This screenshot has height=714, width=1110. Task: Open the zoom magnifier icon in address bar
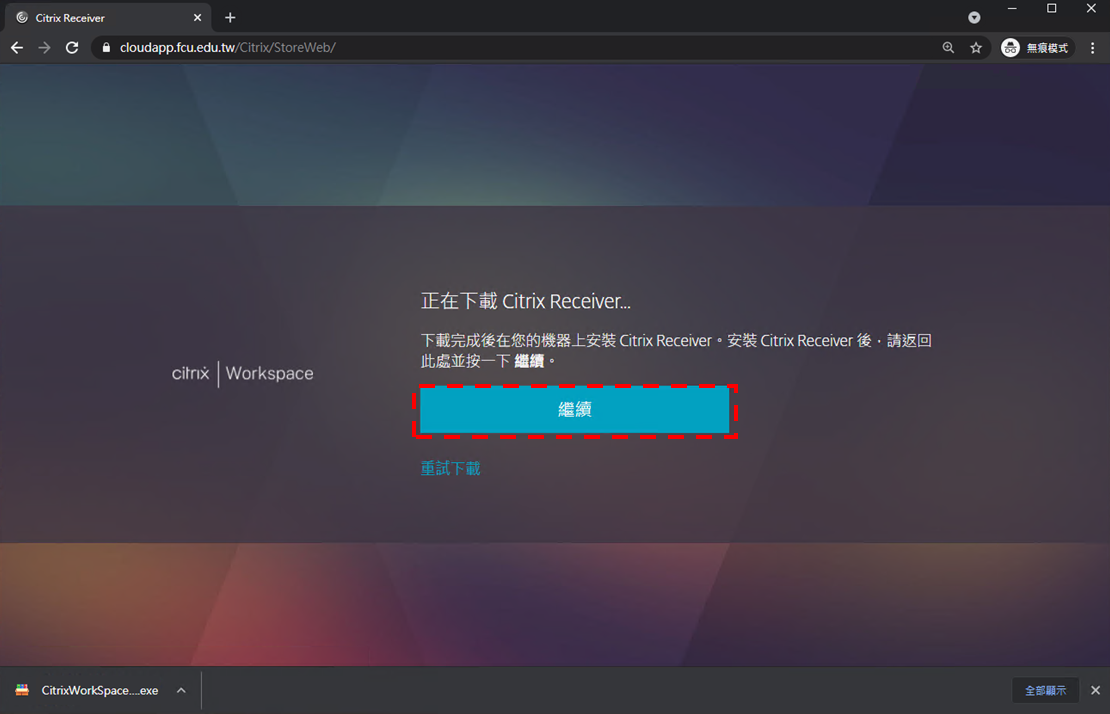pos(948,47)
